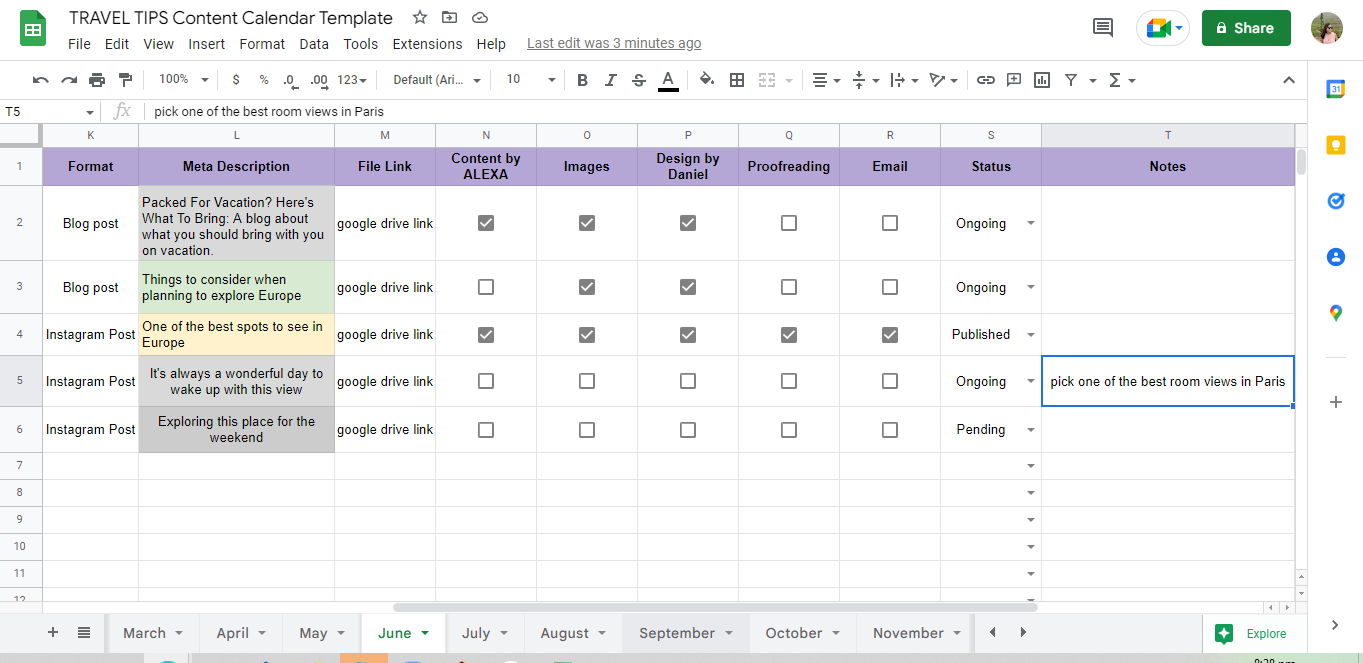Insert a link using toolbar icon
The height and width of the screenshot is (663, 1363).
[986, 80]
